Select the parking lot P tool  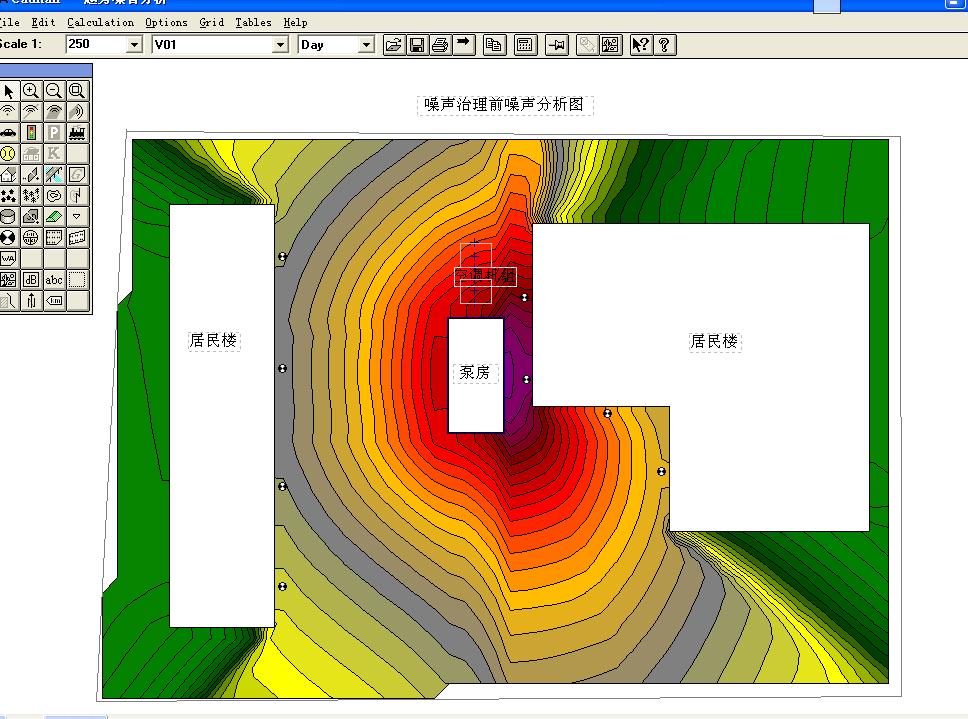point(54,133)
